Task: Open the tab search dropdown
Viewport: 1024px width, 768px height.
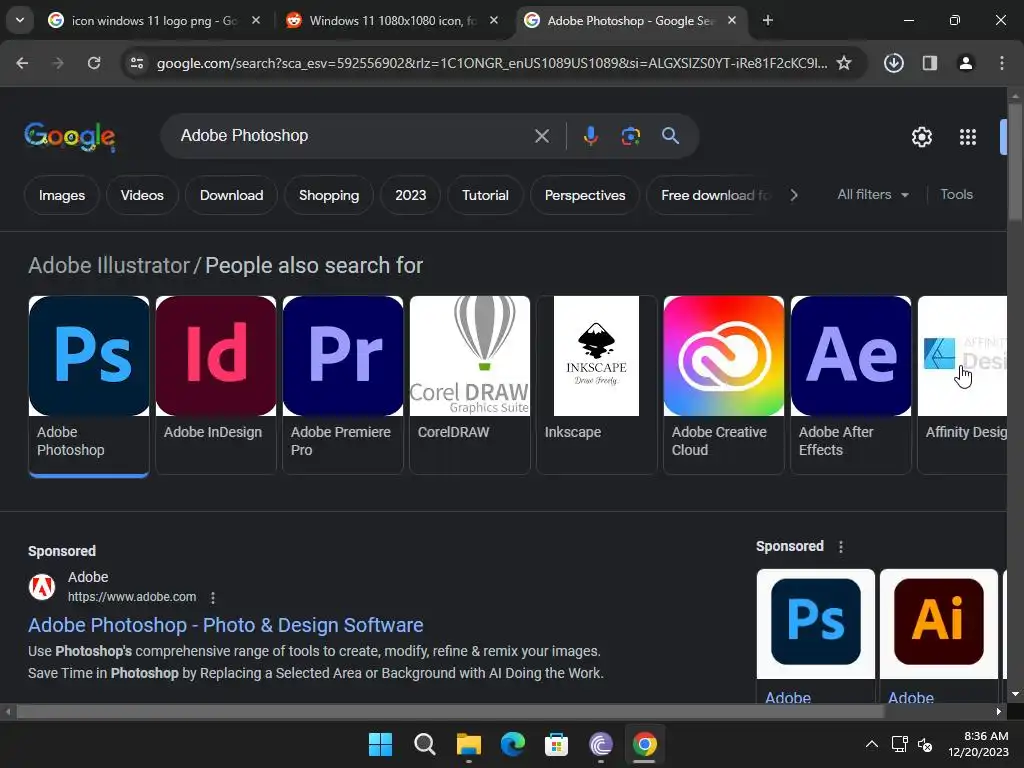Action: point(20,20)
